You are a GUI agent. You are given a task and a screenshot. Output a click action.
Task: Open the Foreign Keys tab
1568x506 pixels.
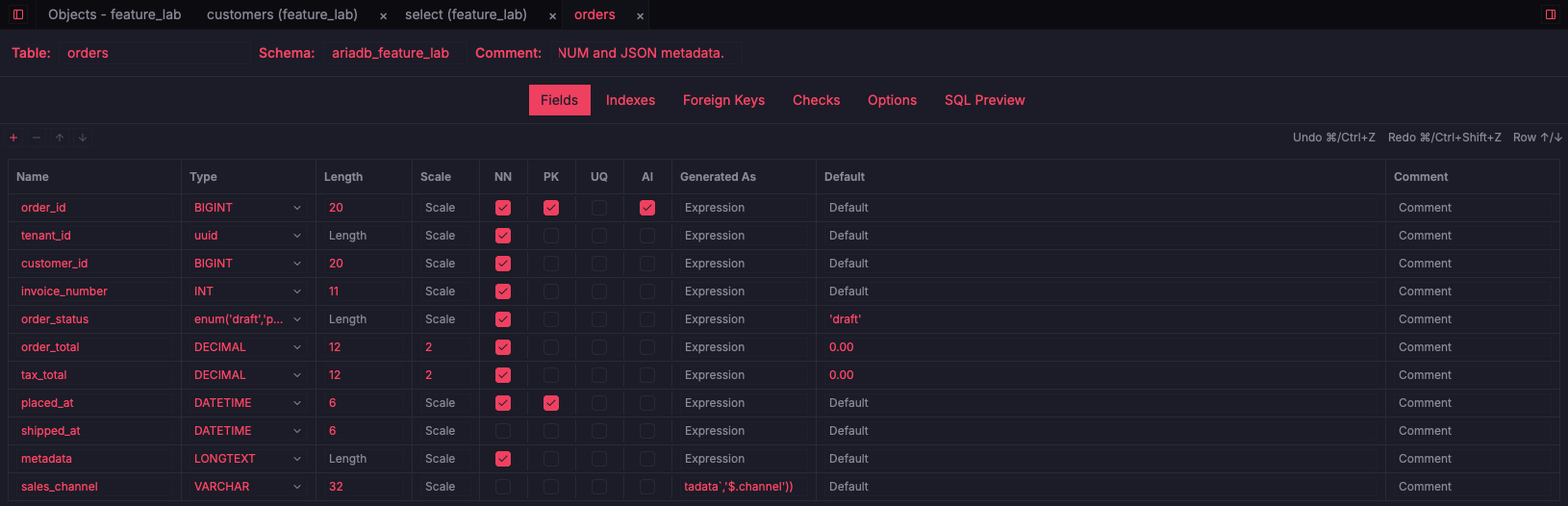coord(723,100)
